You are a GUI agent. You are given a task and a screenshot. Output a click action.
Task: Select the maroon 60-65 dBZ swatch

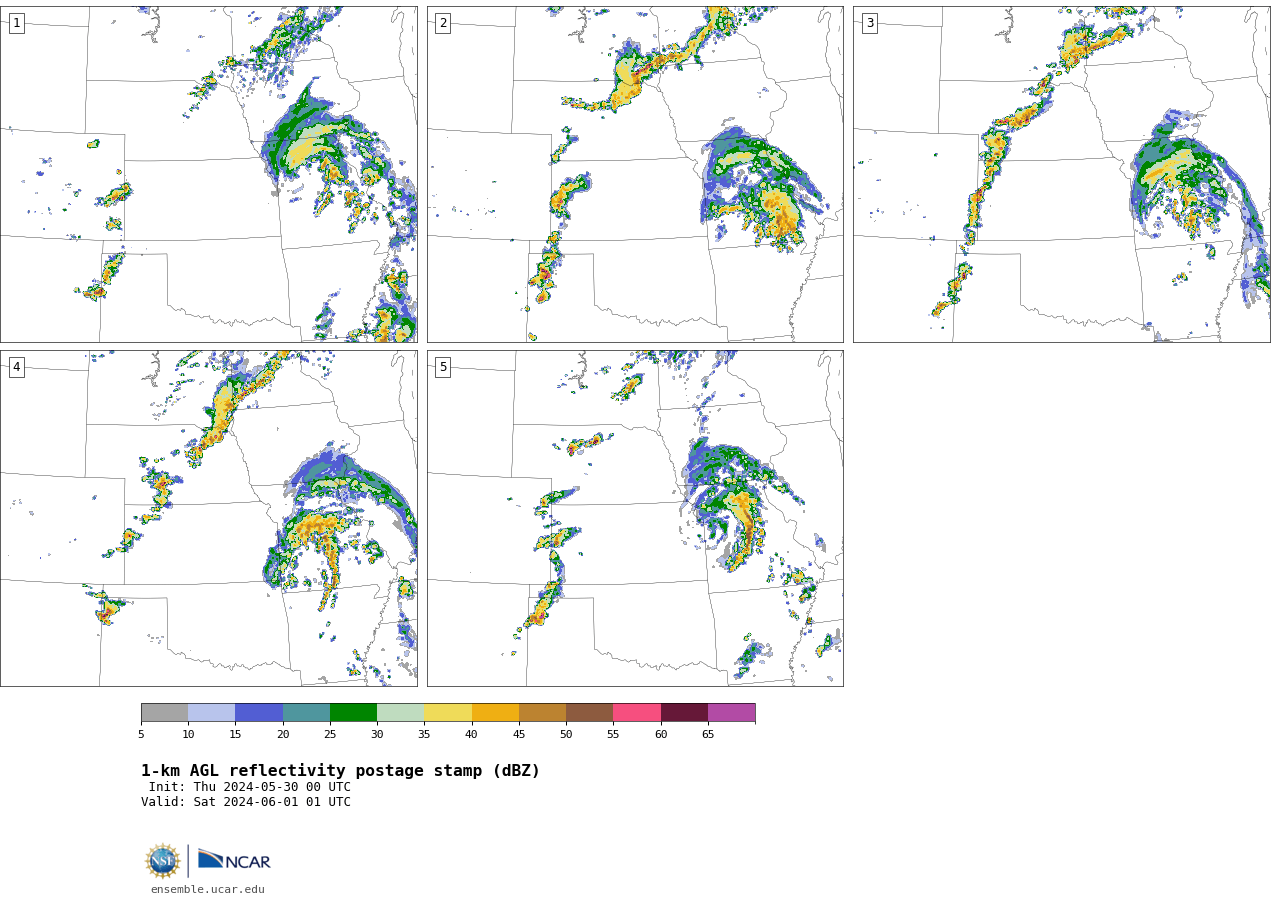(684, 712)
